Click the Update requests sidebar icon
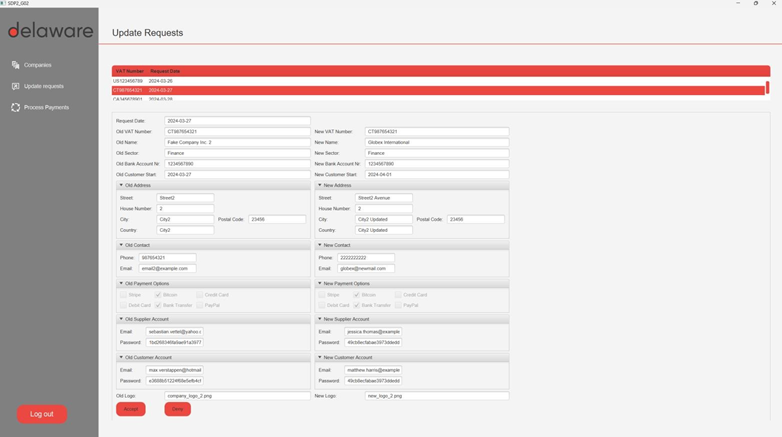Viewport: 782px width, 437px height. pyautogui.click(x=15, y=86)
